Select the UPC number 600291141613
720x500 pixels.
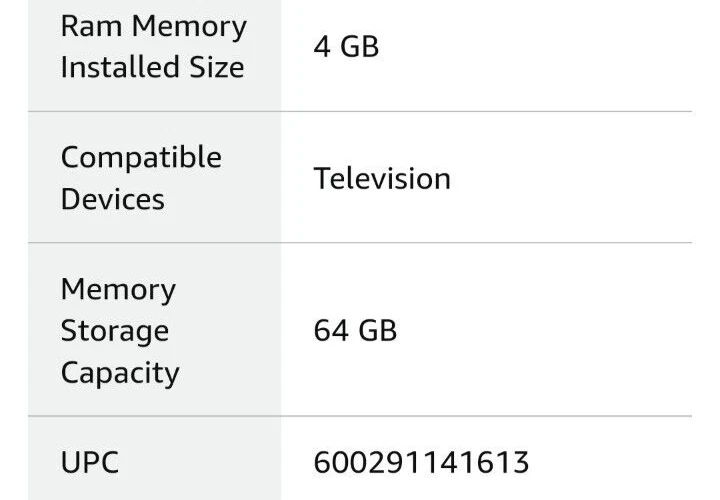[x=421, y=463]
